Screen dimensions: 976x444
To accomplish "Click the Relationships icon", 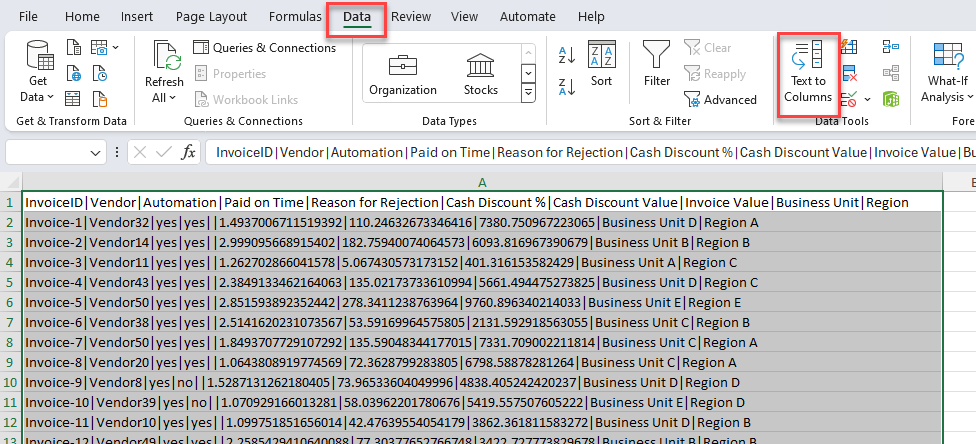I will (891, 73).
